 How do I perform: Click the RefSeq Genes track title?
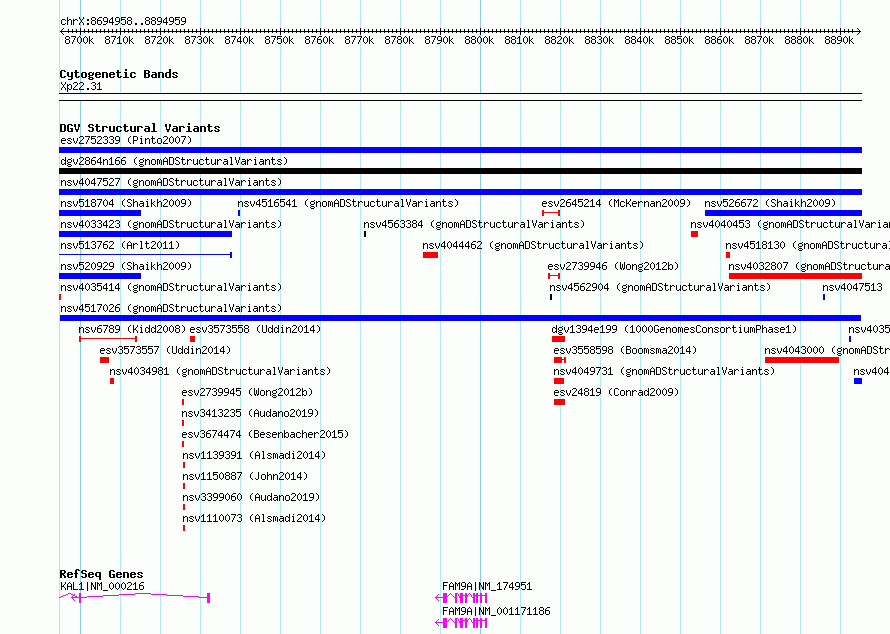[x=101, y=574]
